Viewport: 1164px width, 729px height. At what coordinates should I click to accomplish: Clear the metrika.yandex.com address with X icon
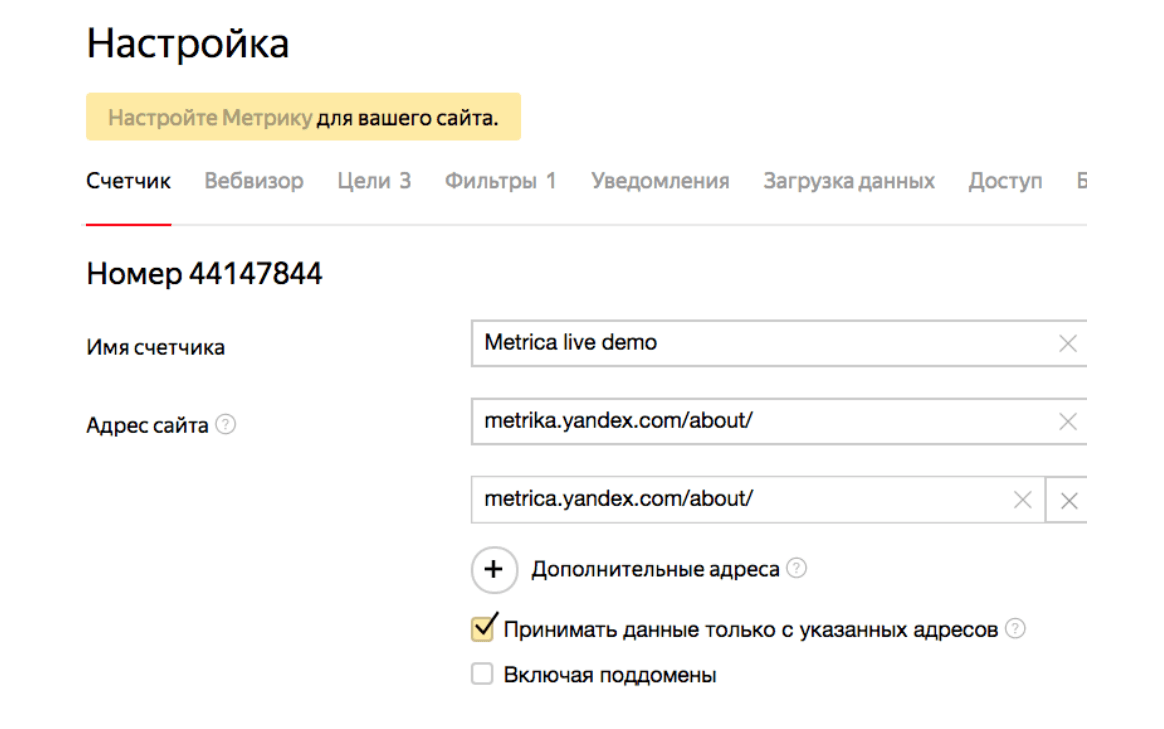1067,422
